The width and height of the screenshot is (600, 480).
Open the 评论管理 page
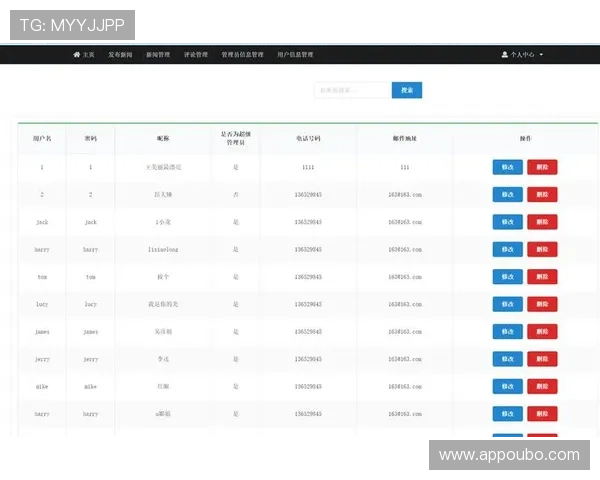click(x=196, y=54)
